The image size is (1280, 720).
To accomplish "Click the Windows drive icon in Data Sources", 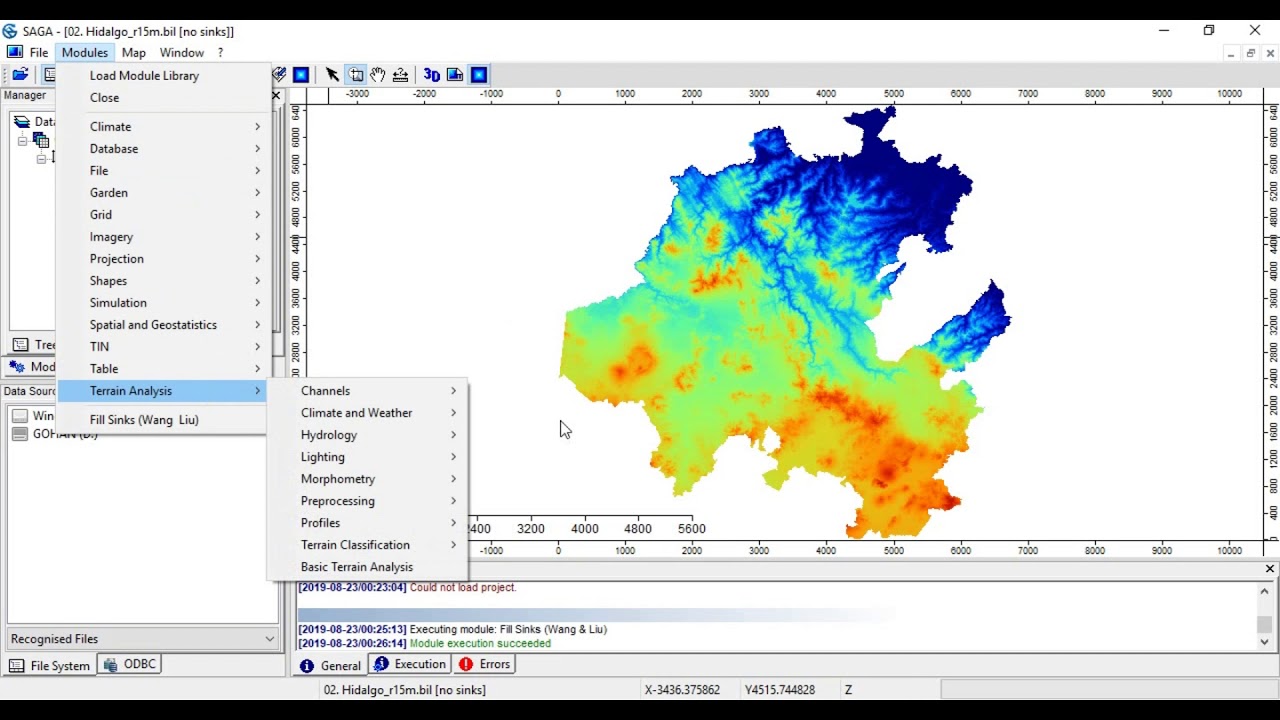I will tap(20, 416).
